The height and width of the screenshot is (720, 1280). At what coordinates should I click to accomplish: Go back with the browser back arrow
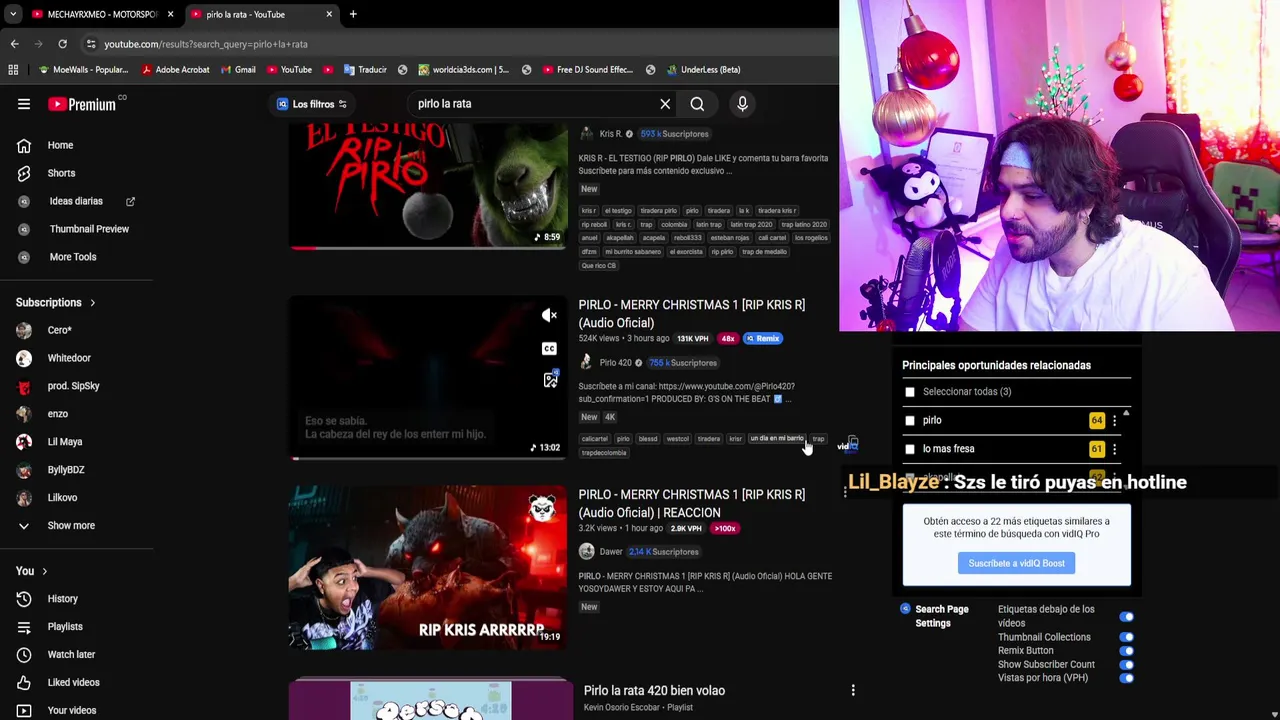14,44
